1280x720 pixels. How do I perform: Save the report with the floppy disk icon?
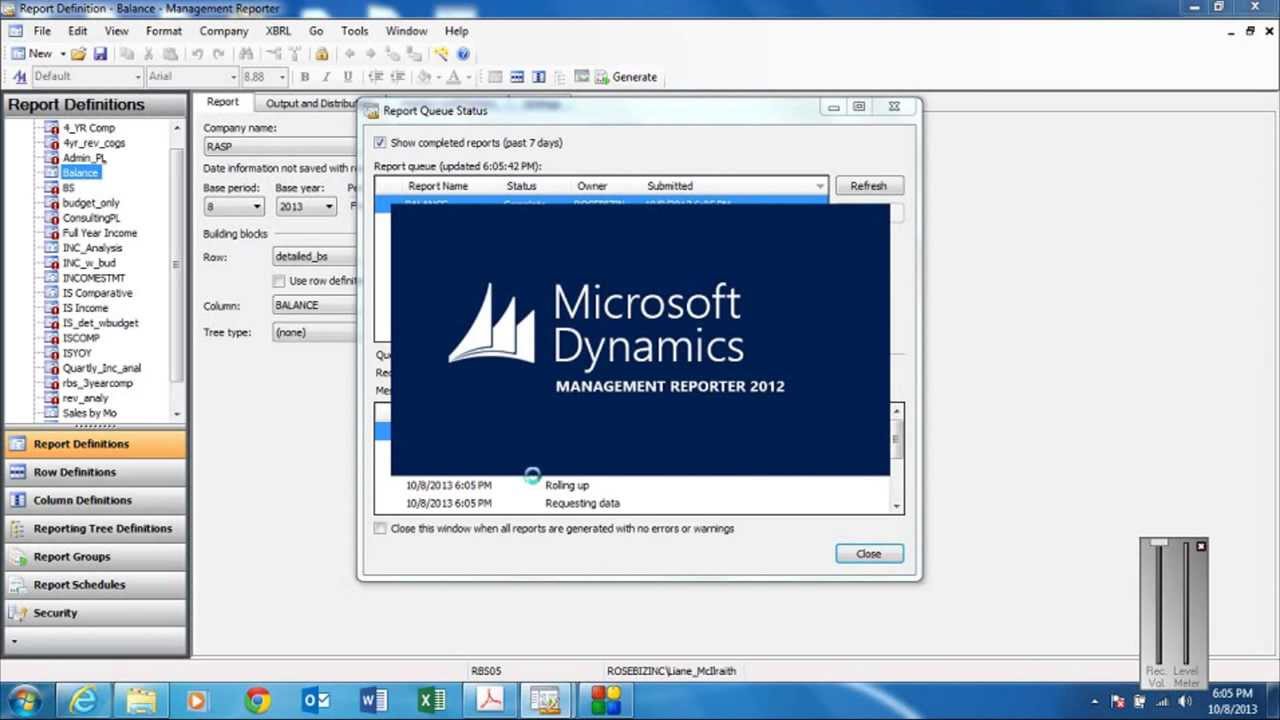click(x=100, y=54)
